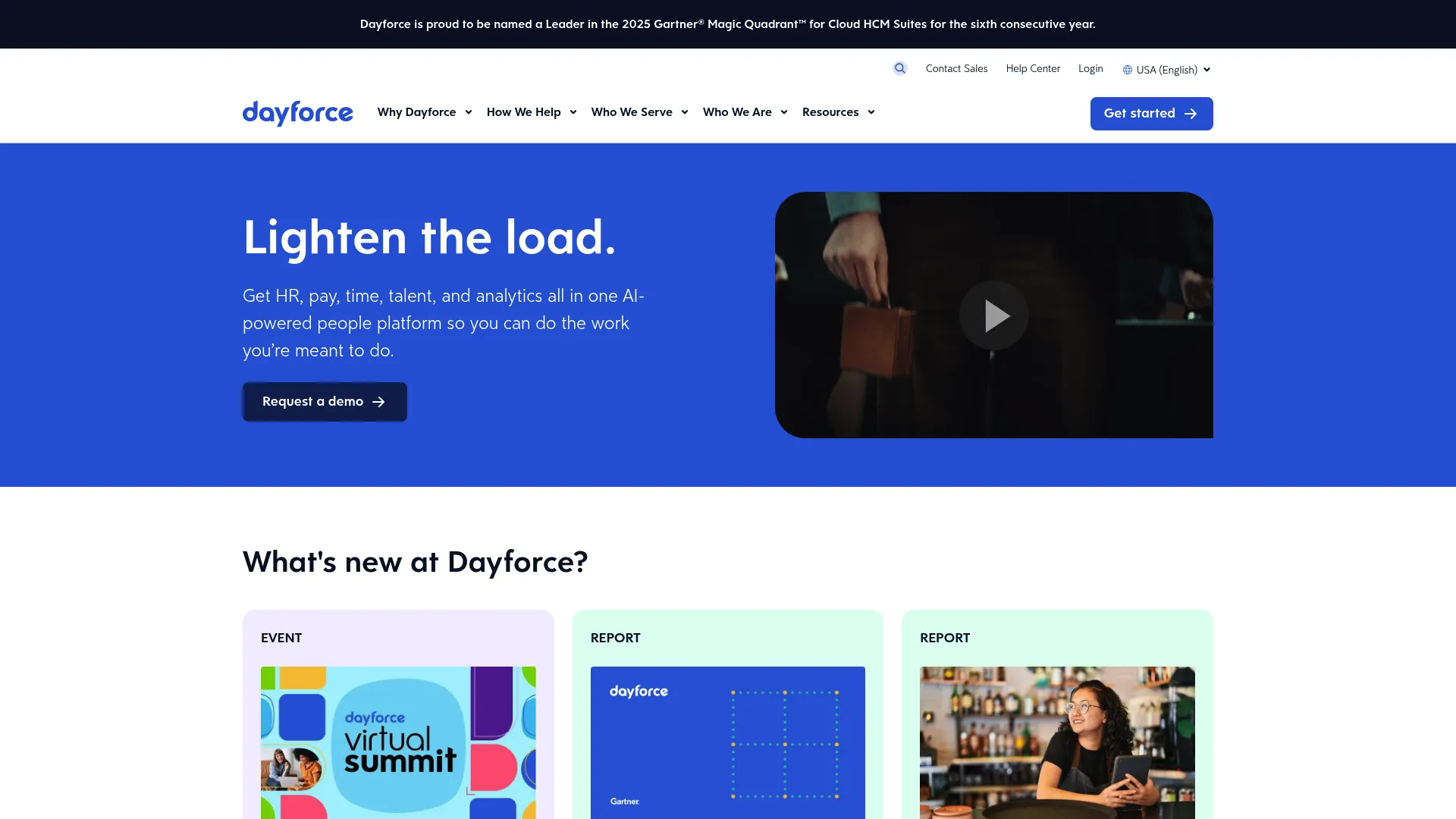Expand the Who We Are chevron
The width and height of the screenshot is (1456, 819).
[784, 112]
